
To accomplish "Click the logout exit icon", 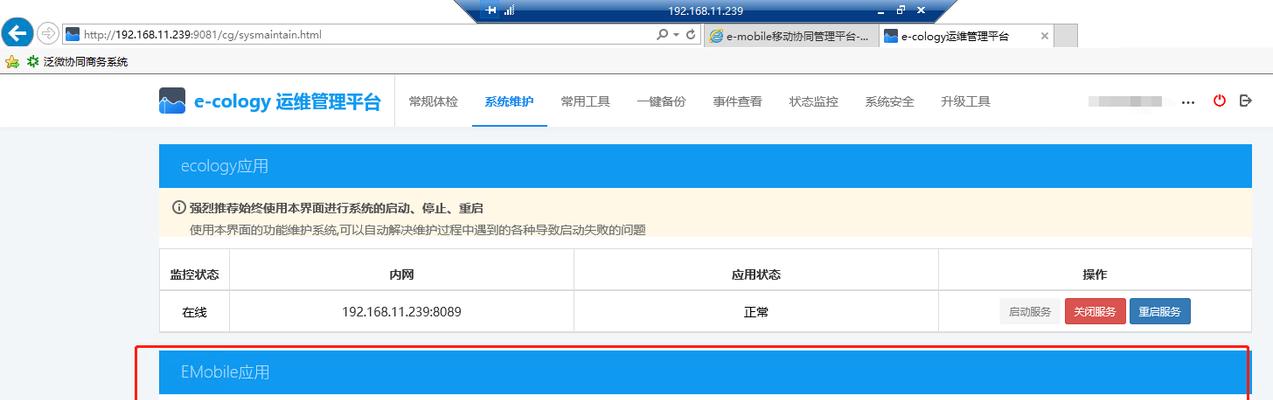I will (1245, 101).
